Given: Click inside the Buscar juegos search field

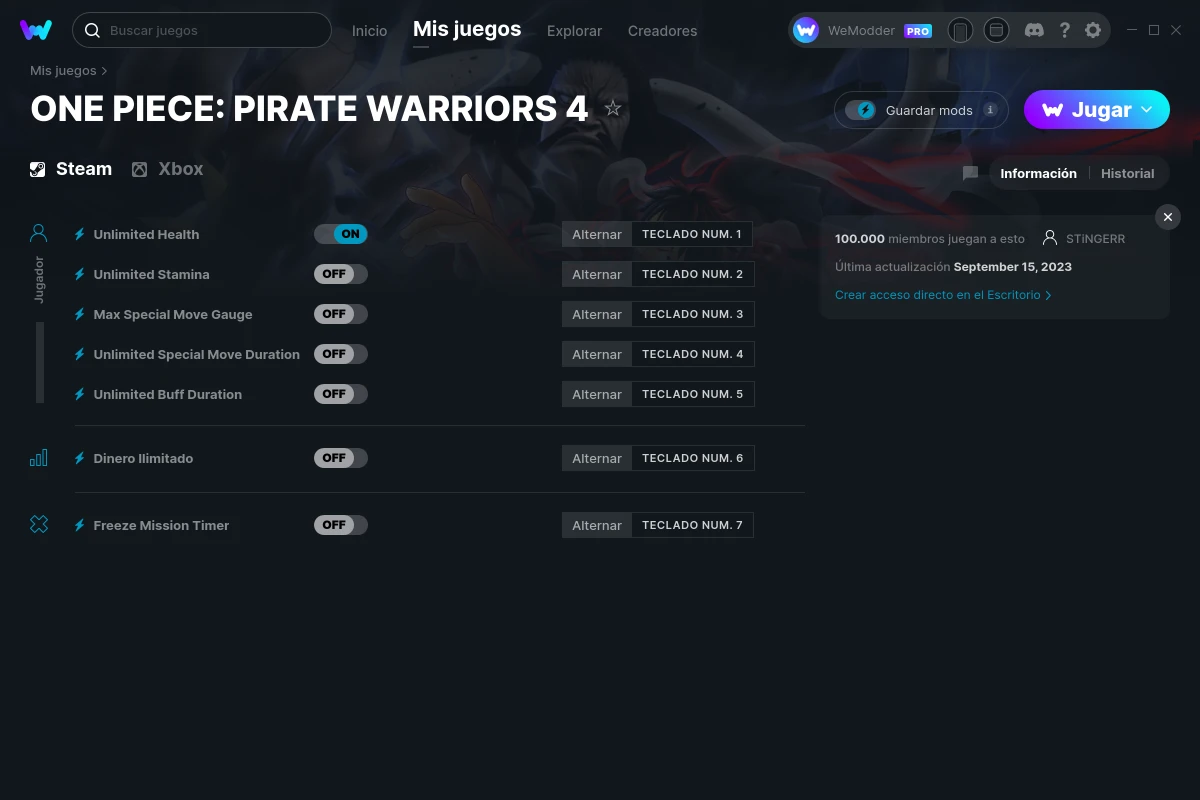Looking at the screenshot, I should click(201, 30).
